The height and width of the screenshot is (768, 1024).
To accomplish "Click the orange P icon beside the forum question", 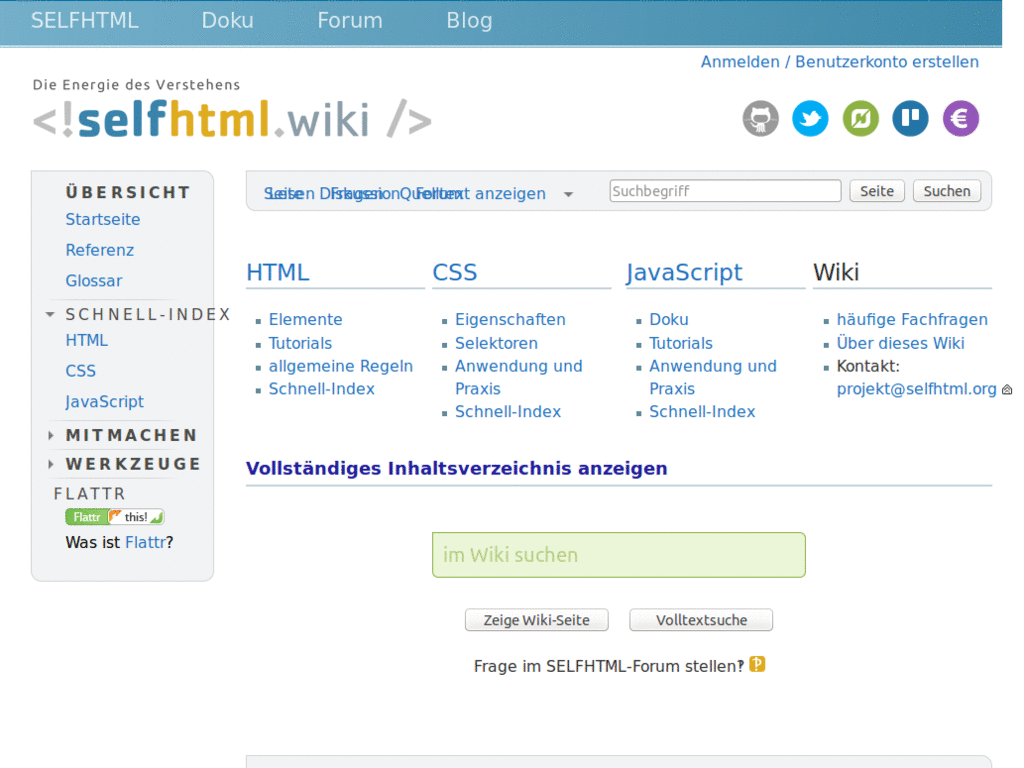I will 757,663.
